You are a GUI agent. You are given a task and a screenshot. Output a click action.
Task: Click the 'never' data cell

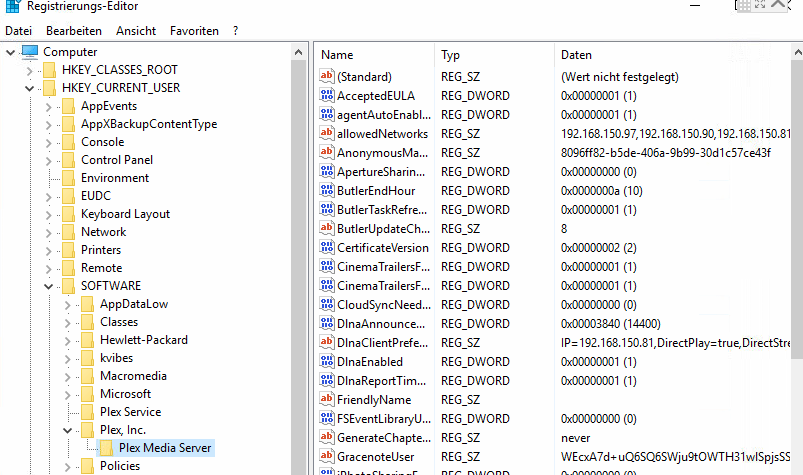coord(575,438)
